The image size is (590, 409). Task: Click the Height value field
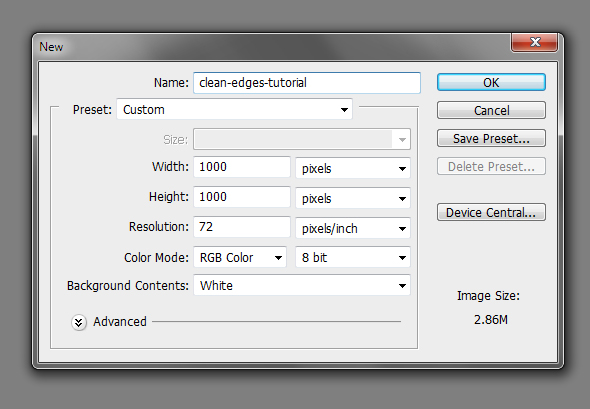pos(242,197)
